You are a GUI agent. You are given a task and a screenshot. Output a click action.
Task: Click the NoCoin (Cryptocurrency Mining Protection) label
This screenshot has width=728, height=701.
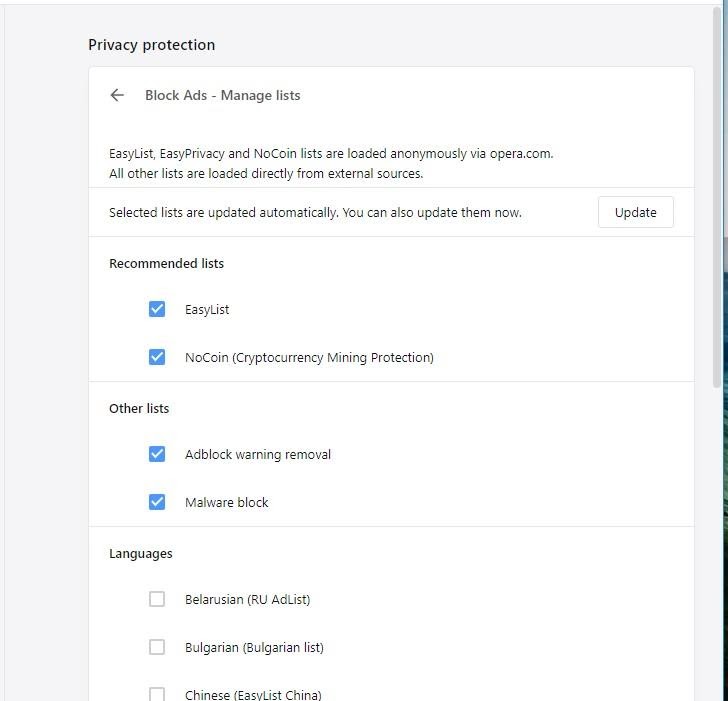click(309, 357)
